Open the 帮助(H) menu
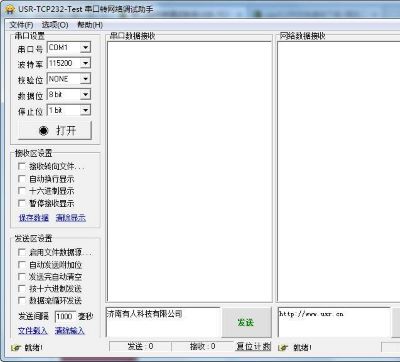 coord(90,25)
